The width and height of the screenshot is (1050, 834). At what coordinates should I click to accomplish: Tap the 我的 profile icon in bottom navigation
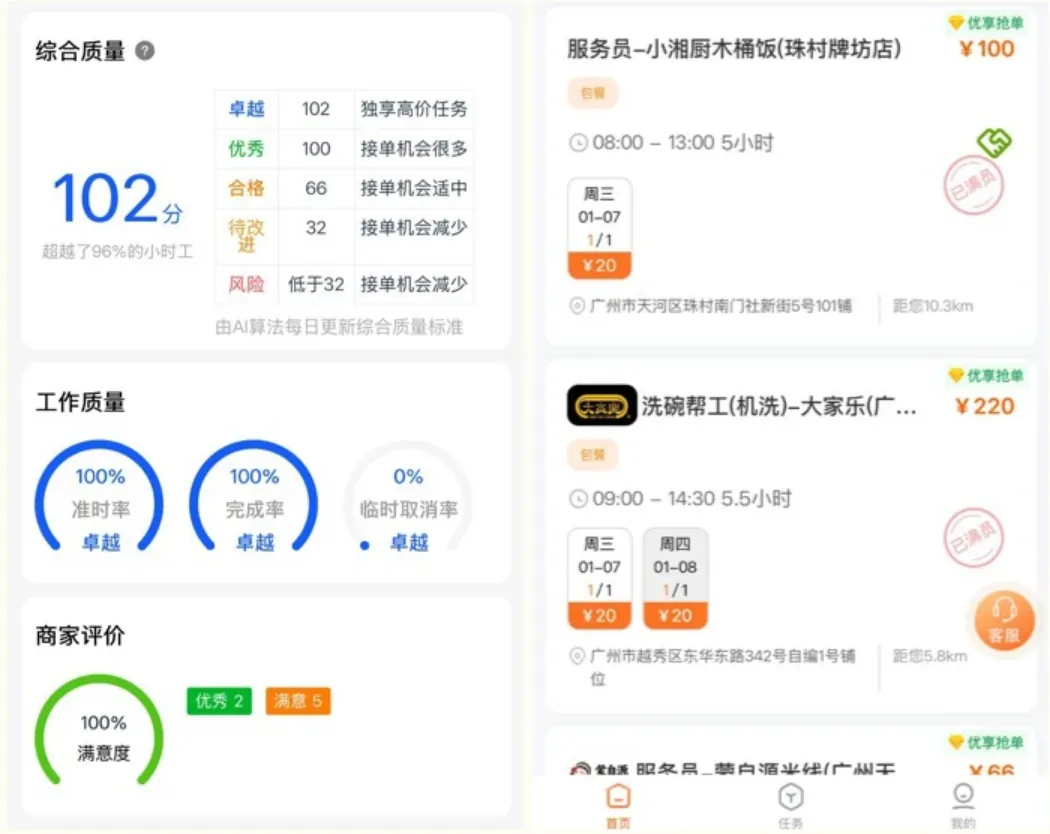coord(962,797)
